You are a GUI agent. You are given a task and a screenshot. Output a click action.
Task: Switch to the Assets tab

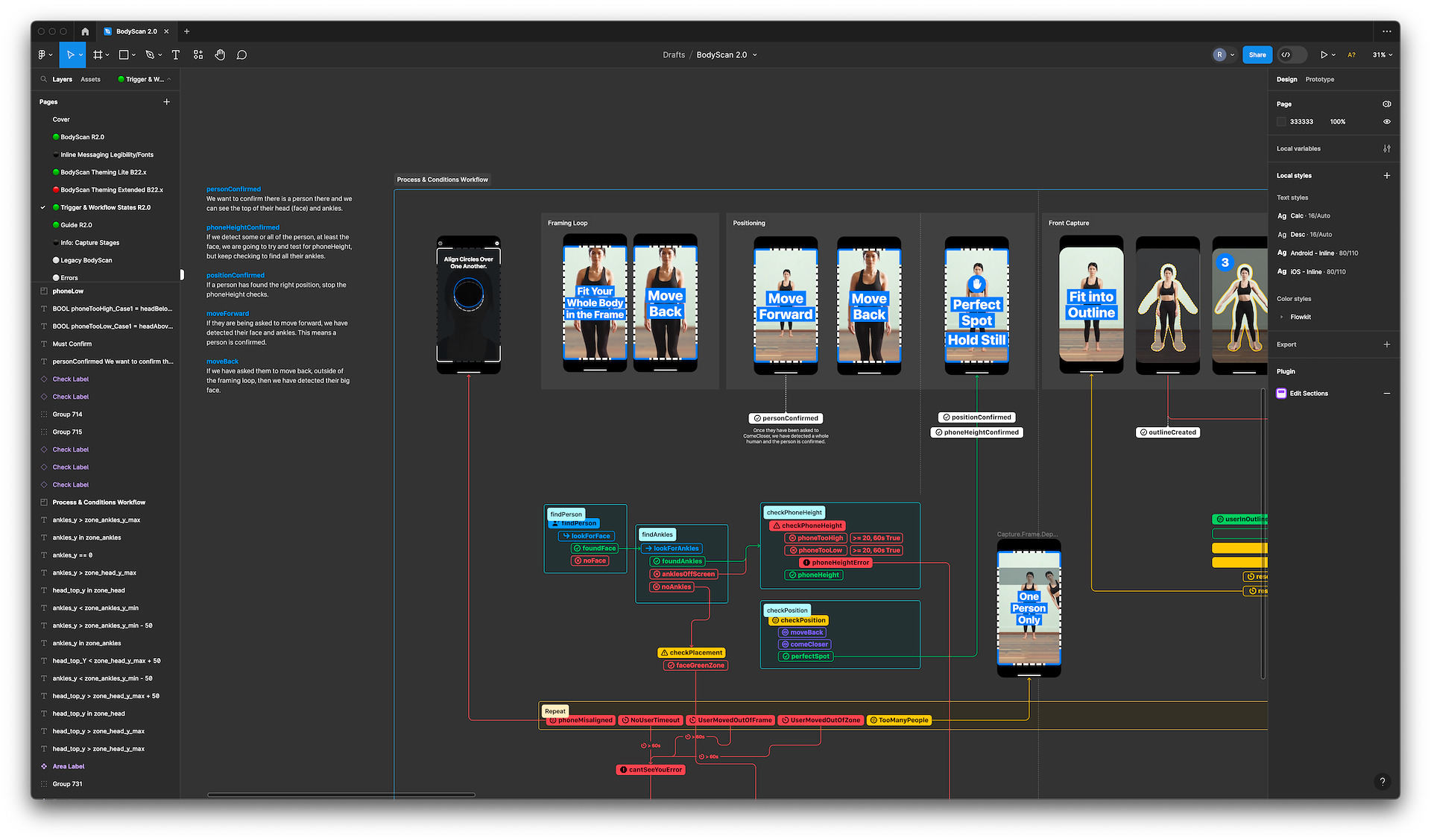click(x=90, y=79)
